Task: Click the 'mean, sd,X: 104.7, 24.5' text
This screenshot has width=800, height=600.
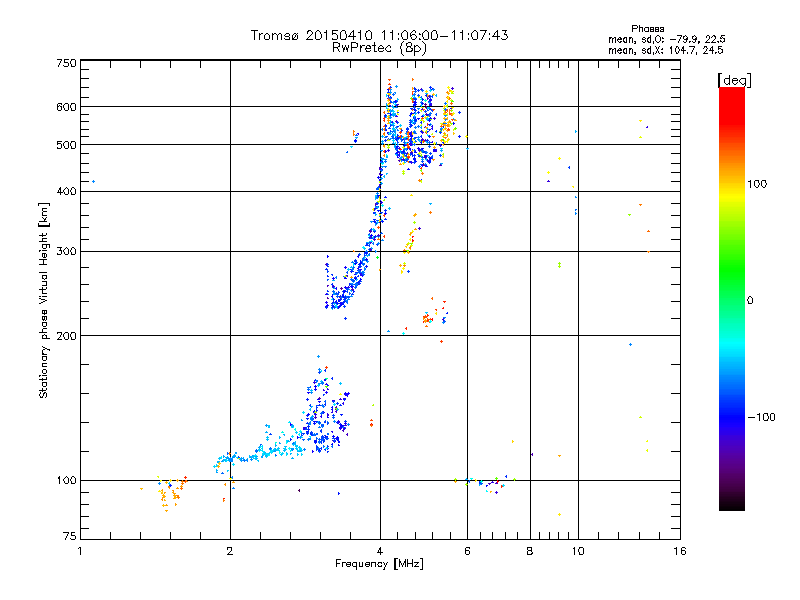Action: (665, 50)
